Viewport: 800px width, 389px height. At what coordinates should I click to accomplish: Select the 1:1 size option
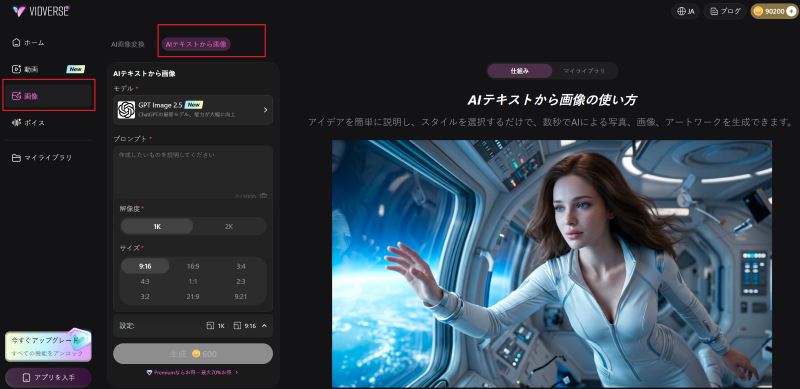point(193,281)
